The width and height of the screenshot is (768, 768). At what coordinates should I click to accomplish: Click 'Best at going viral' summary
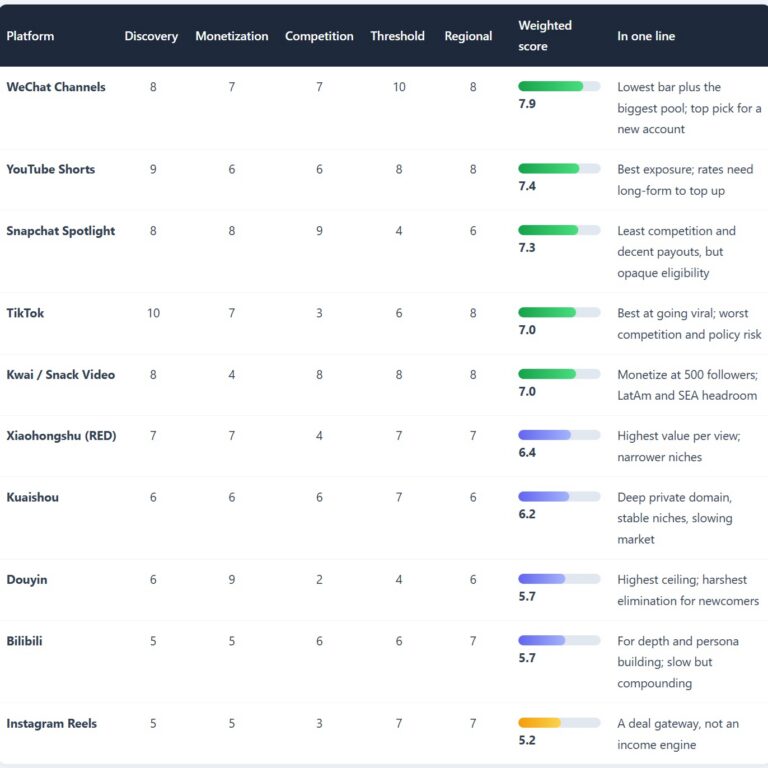coord(689,324)
